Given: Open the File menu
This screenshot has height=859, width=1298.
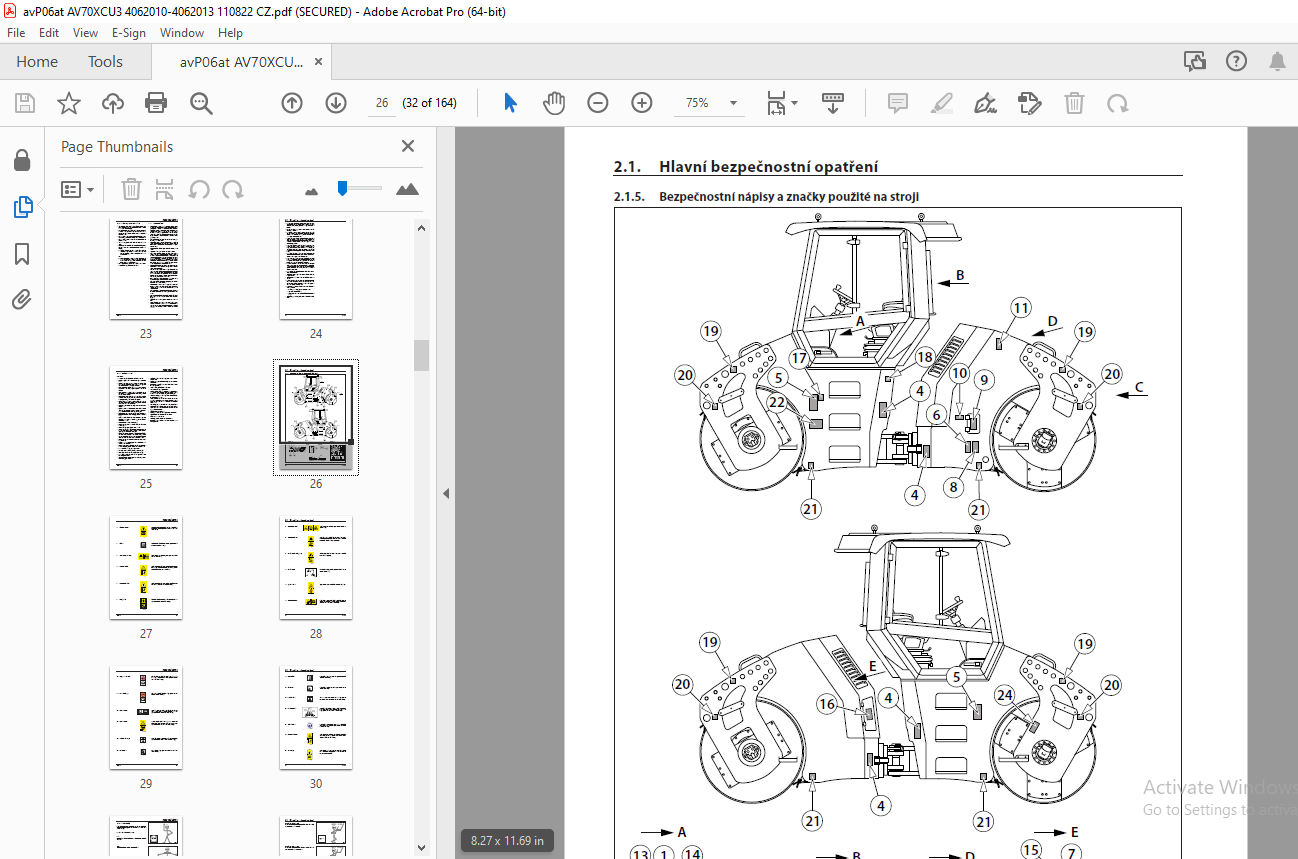Looking at the screenshot, I should coord(16,32).
